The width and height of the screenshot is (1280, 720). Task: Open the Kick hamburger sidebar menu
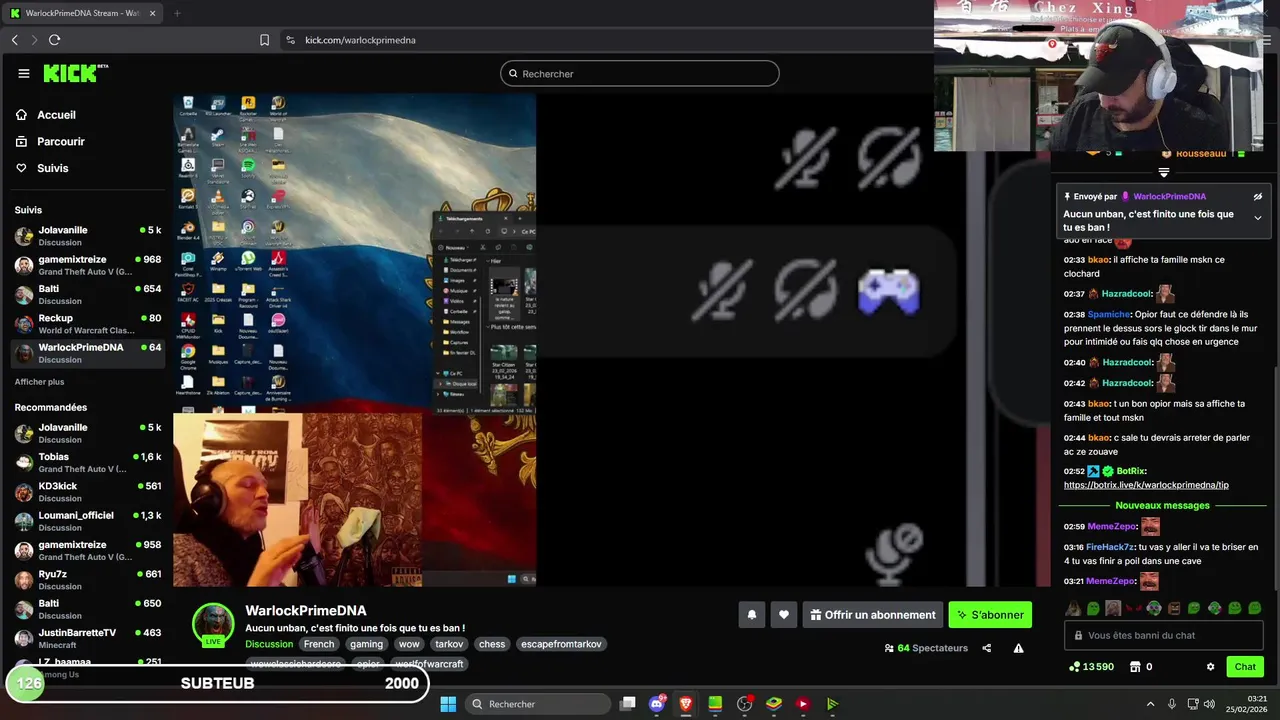pos(24,73)
